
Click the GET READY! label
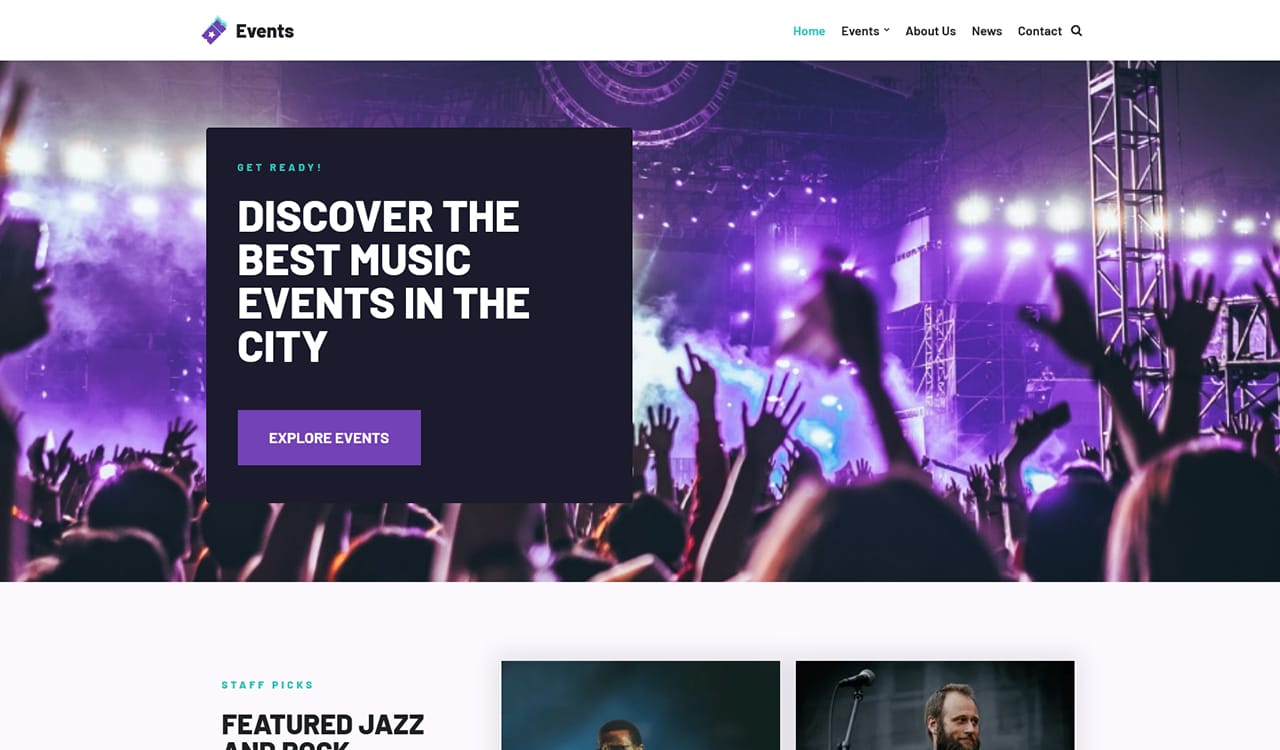pyautogui.click(x=280, y=168)
